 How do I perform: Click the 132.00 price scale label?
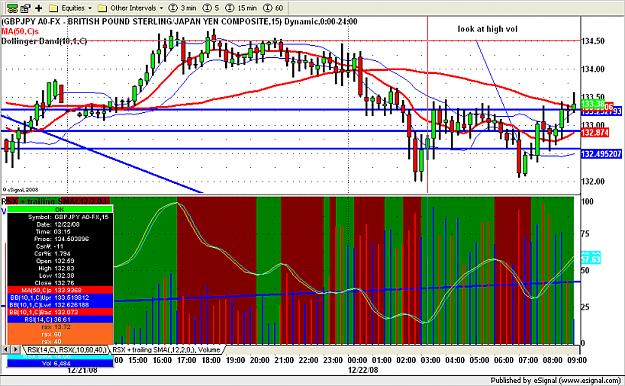pos(593,181)
